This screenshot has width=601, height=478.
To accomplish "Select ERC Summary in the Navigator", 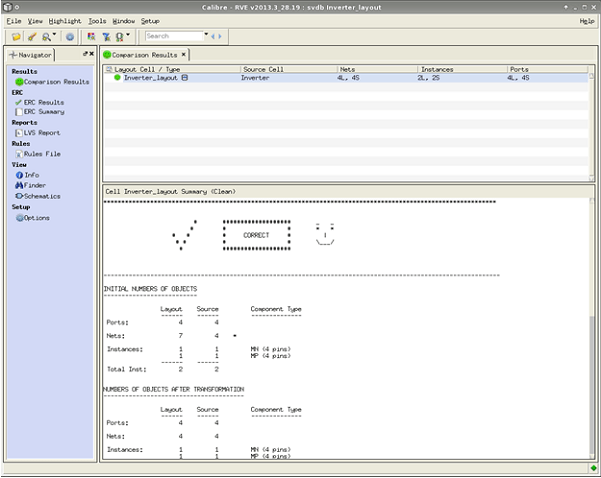I will [44, 112].
